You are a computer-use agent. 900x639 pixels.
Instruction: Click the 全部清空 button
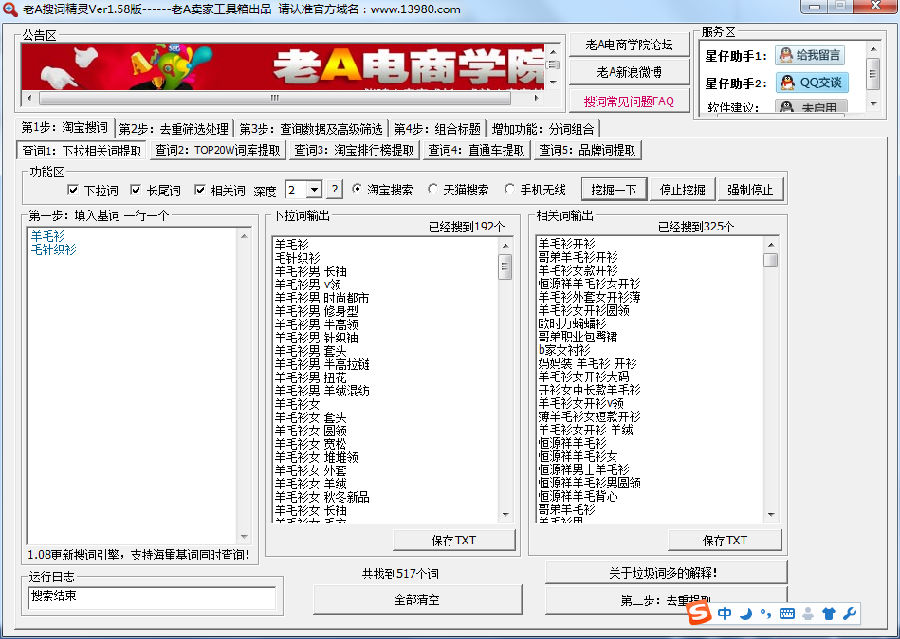pos(417,600)
